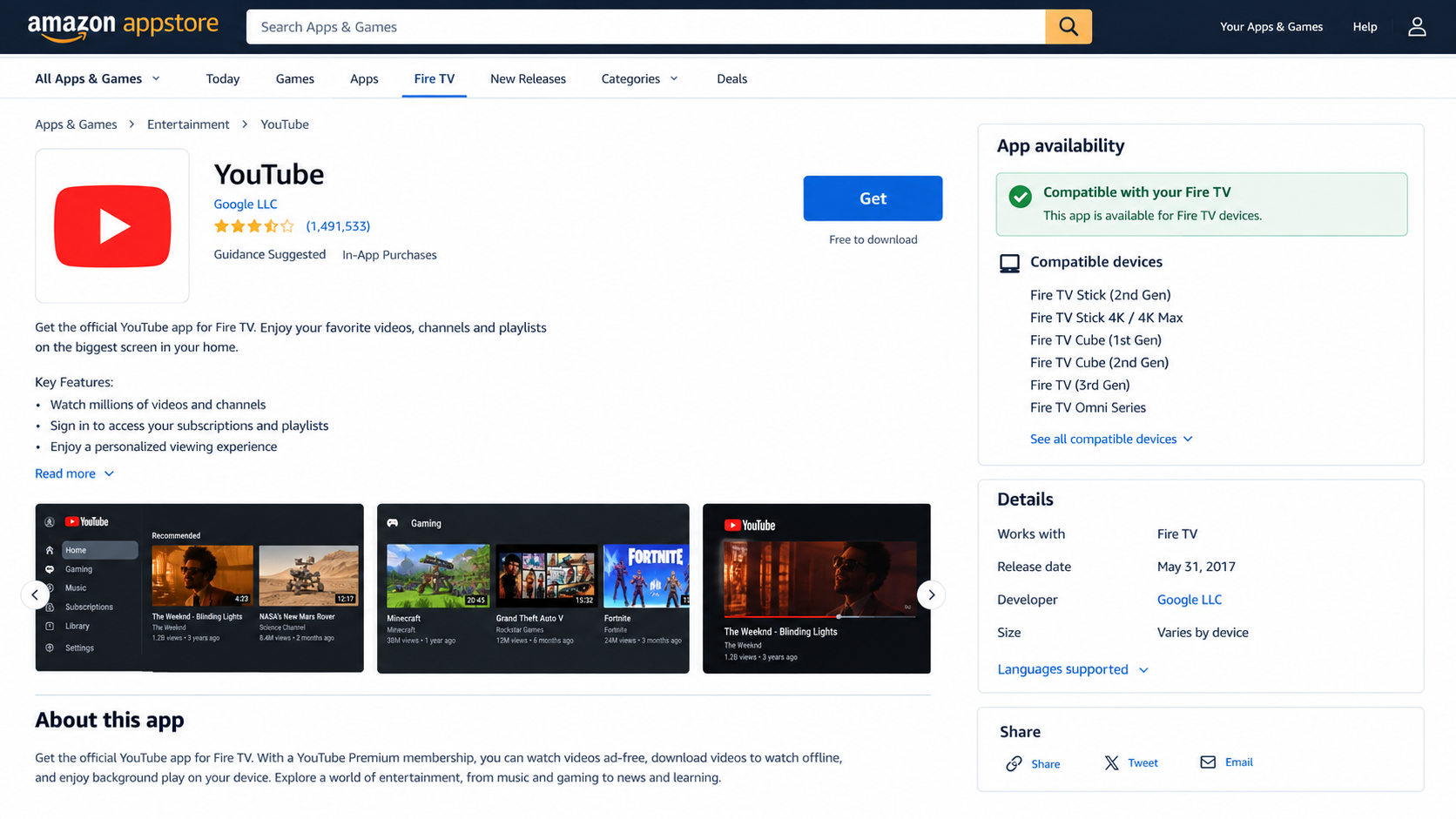Open the Google LLC link under the YouTube title

(246, 204)
